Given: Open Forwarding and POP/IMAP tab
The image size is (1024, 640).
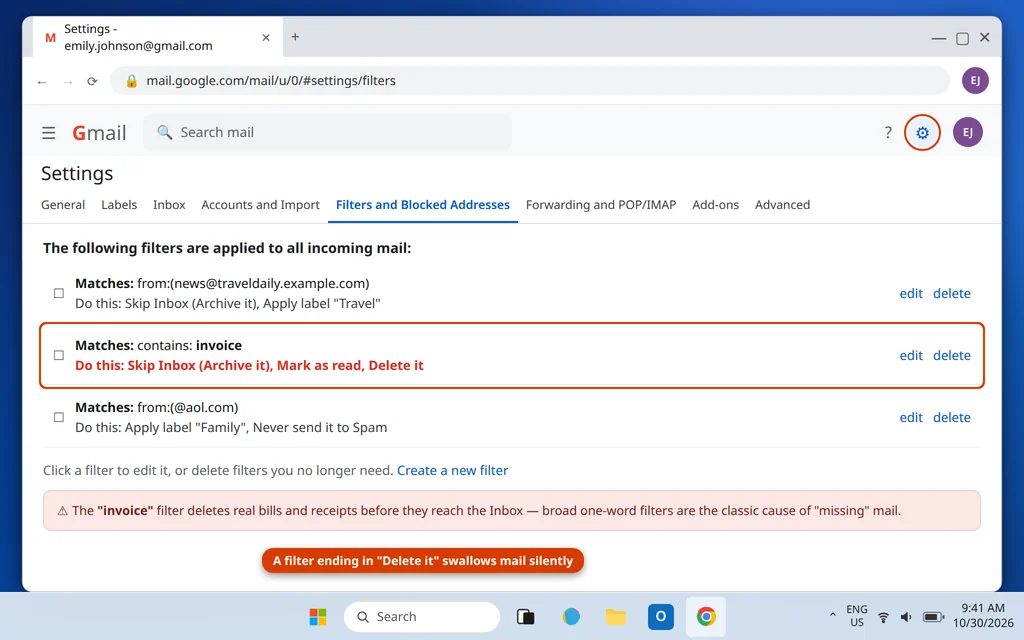Looking at the screenshot, I should click(x=601, y=205).
